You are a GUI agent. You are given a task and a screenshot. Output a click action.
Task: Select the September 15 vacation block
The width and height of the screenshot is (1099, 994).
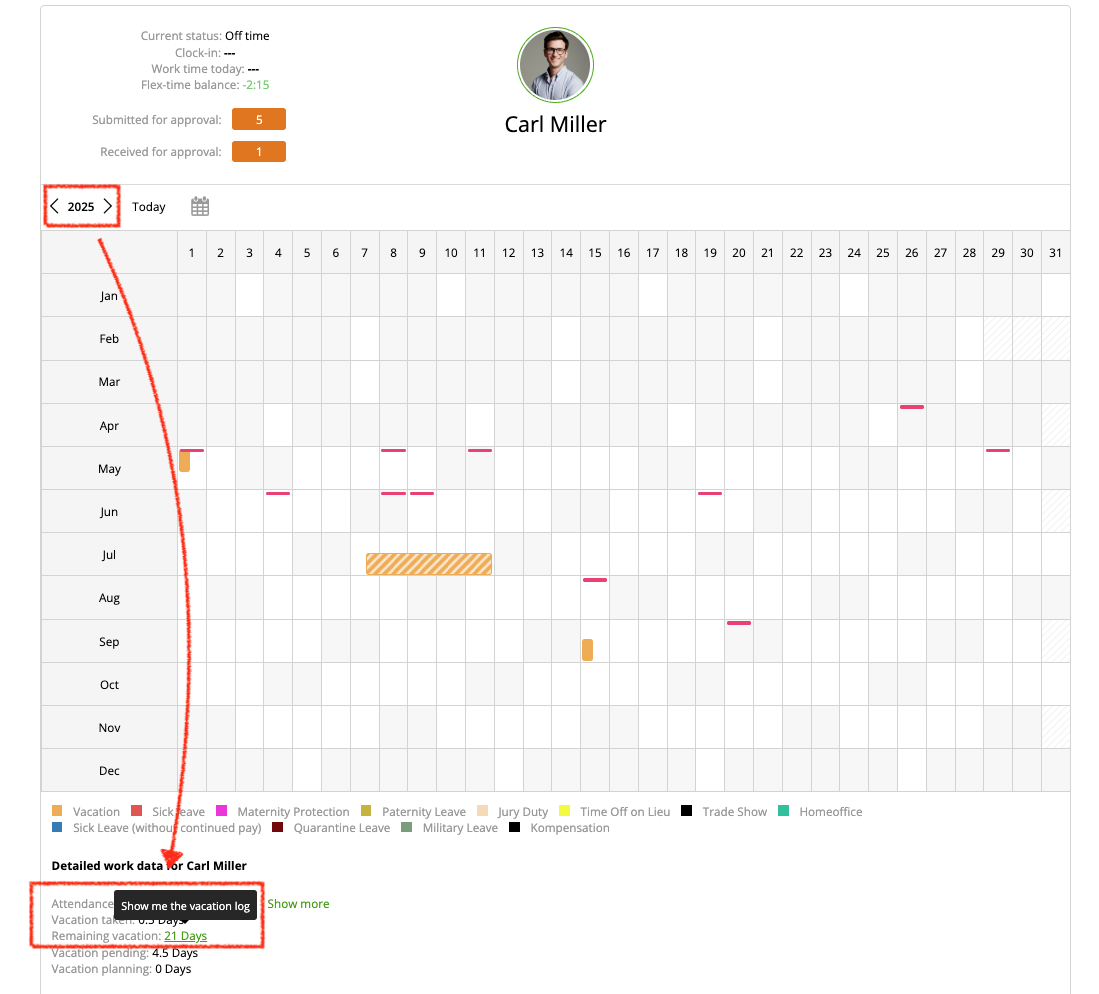pyautogui.click(x=587, y=650)
